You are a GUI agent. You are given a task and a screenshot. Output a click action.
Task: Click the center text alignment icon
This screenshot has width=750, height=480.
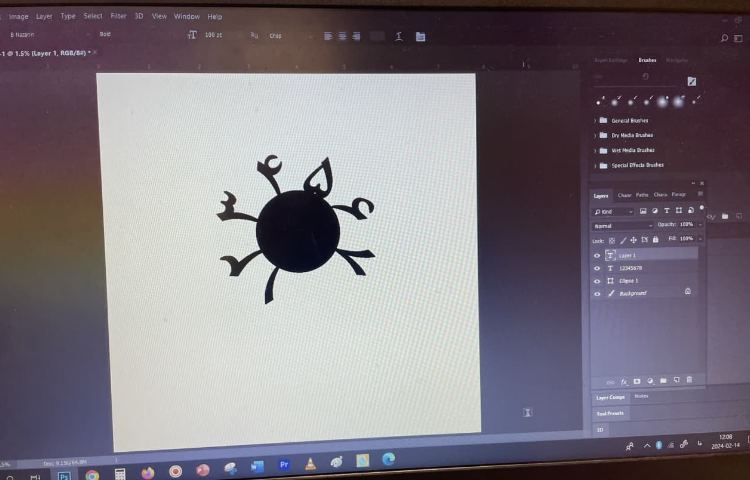pos(342,37)
